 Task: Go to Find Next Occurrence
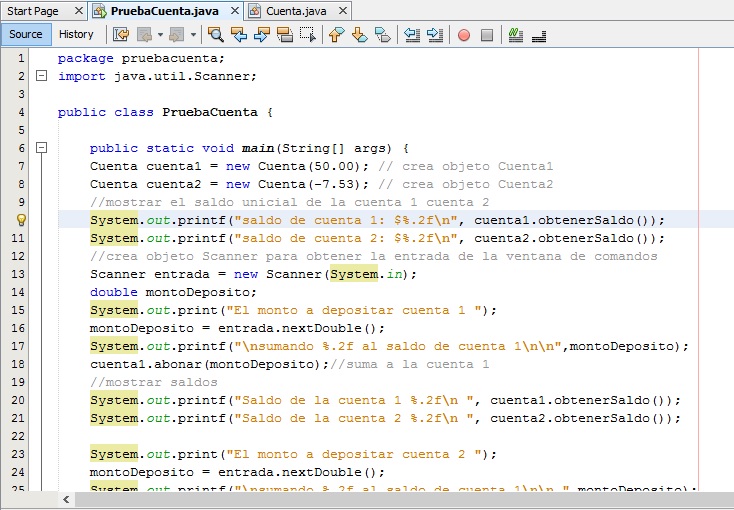(262, 34)
